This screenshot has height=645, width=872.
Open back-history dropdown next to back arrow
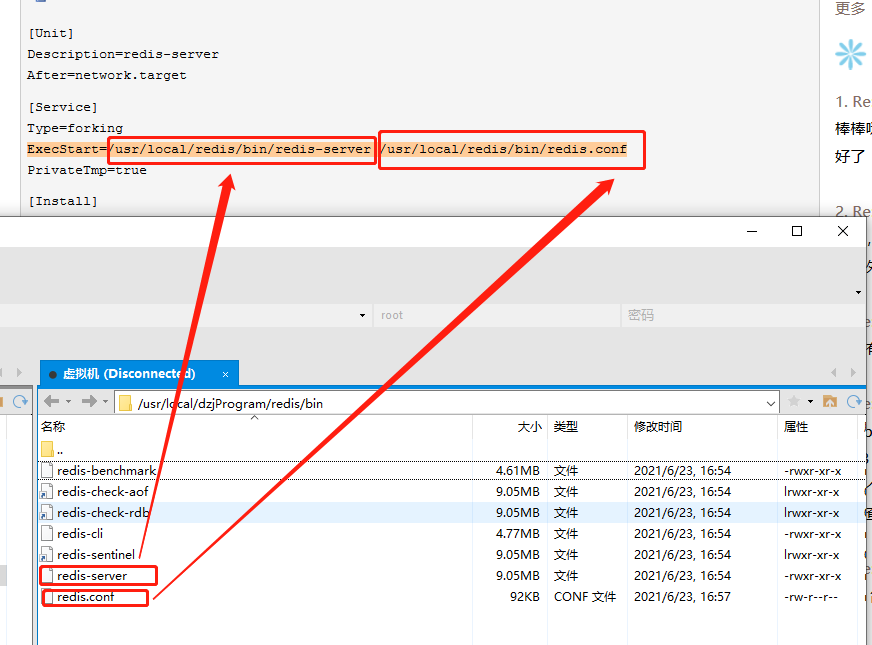(x=68, y=401)
